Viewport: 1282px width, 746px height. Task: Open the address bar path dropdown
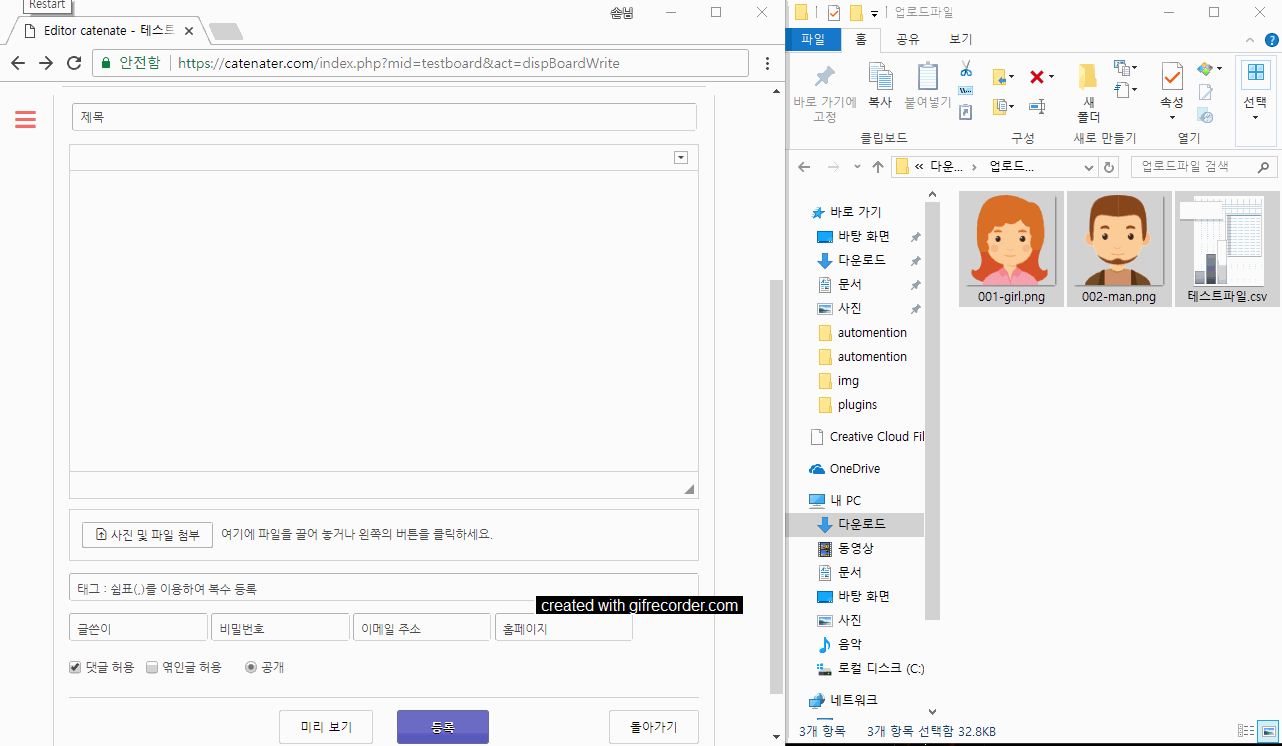[x=1090, y=167]
